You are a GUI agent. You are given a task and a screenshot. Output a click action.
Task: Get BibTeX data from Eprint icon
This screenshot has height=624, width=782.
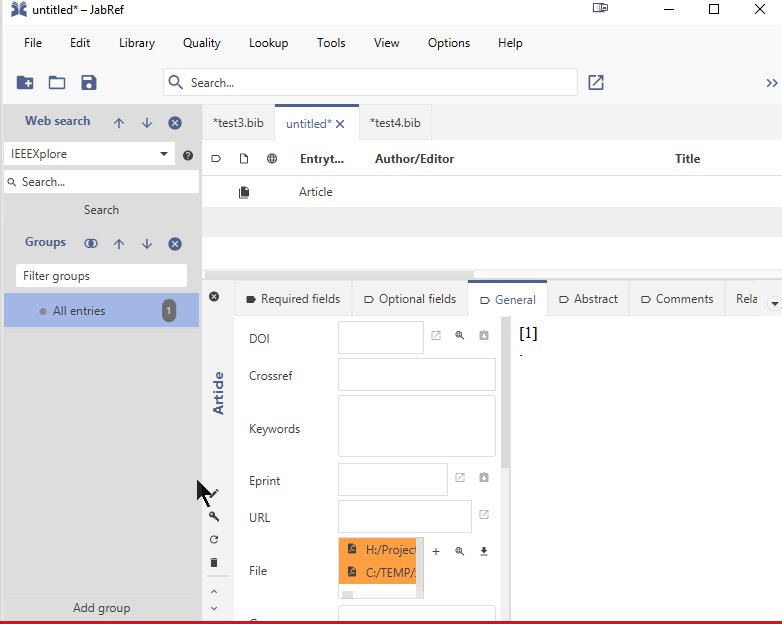click(x=484, y=477)
